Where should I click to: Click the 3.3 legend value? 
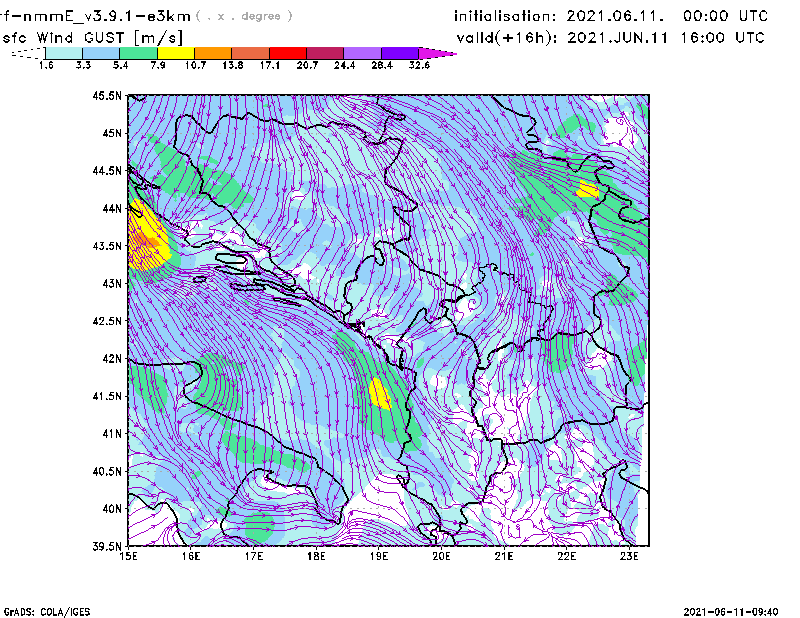pyautogui.click(x=83, y=65)
